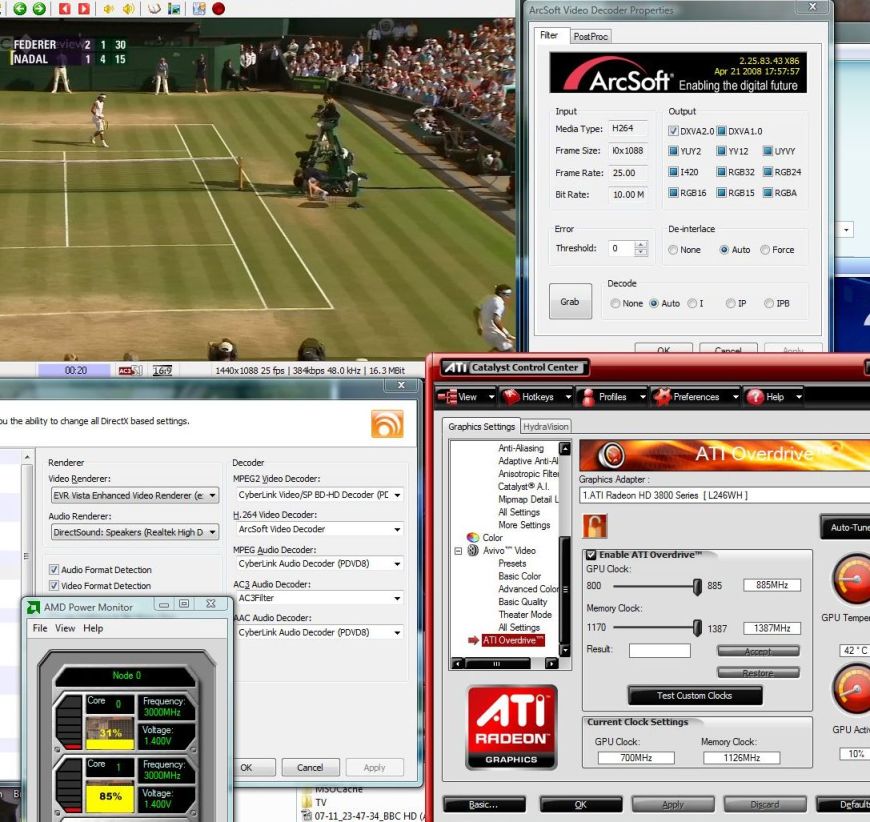Open the MPEG2 Video Decoder dropdown
The height and width of the screenshot is (822, 870).
tap(320, 495)
